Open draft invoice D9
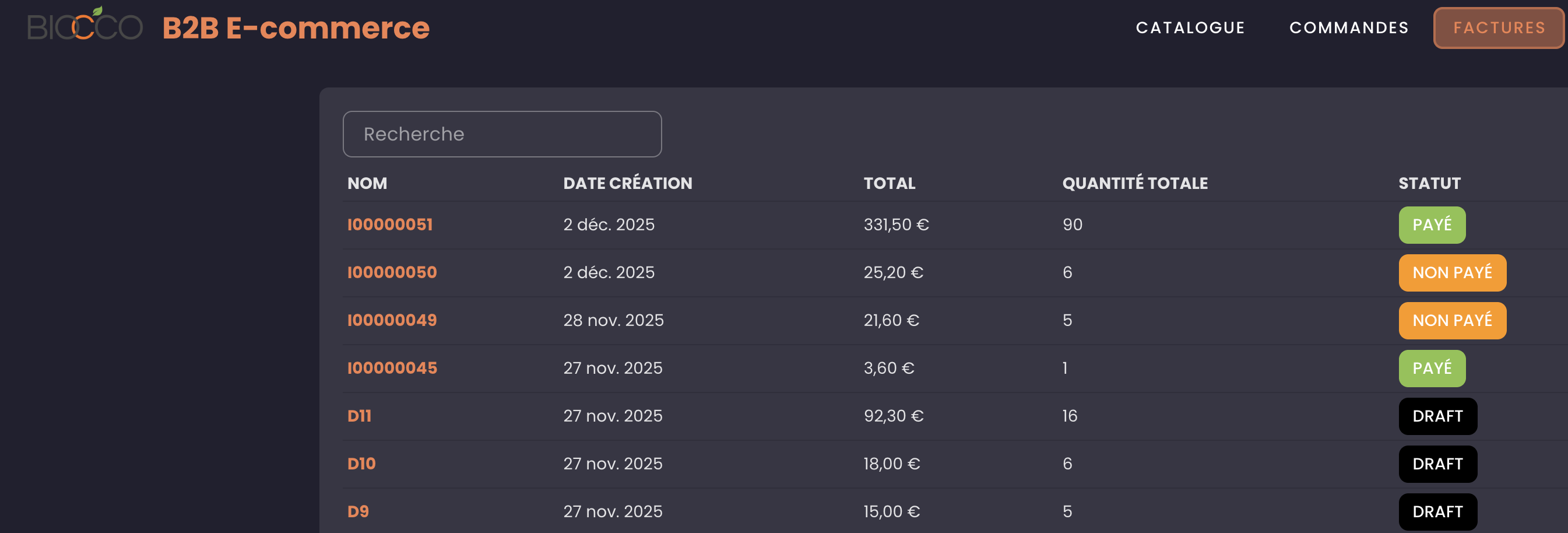 [358, 511]
